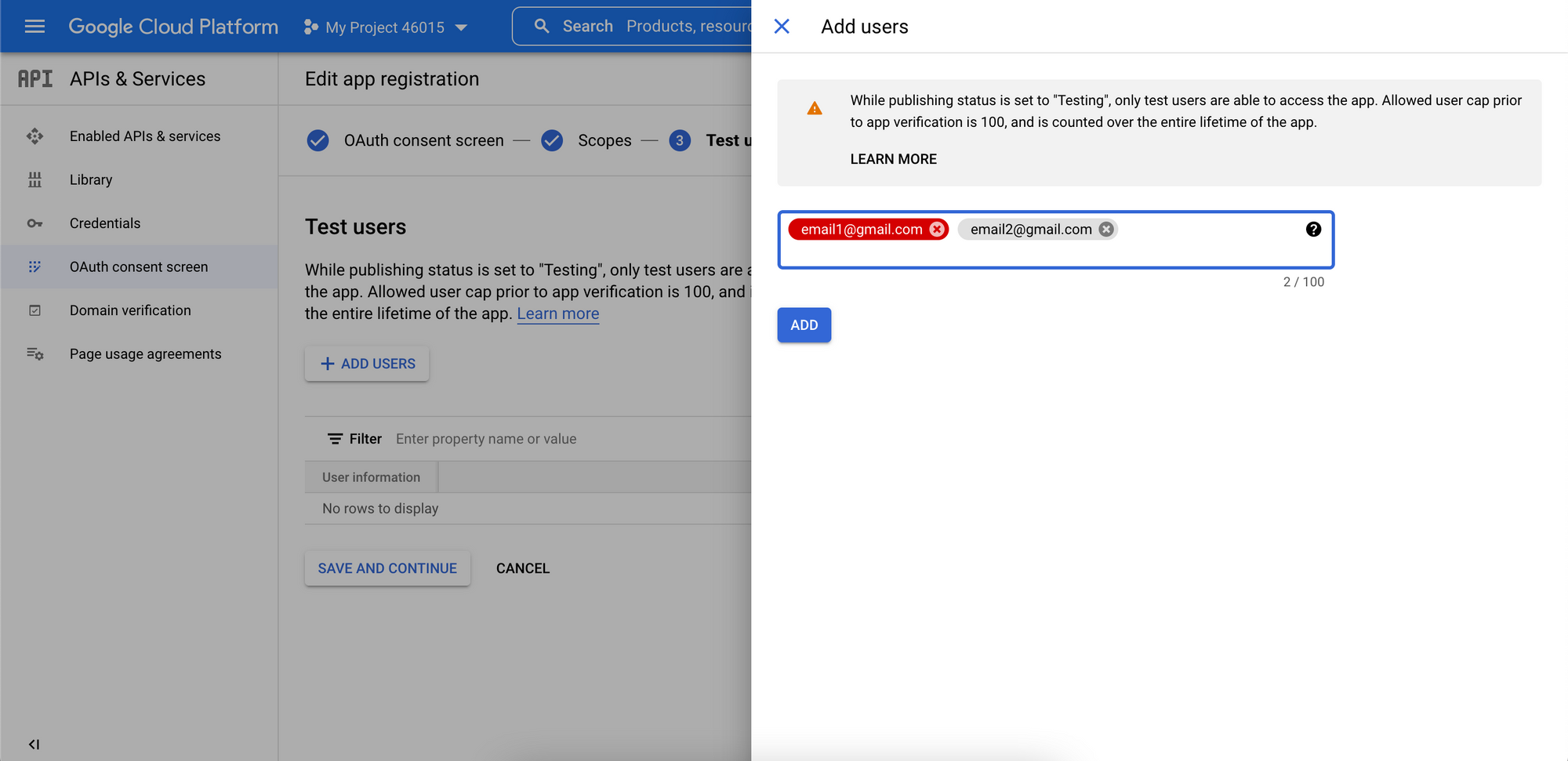Click the Page usage agreements icon

pos(34,354)
